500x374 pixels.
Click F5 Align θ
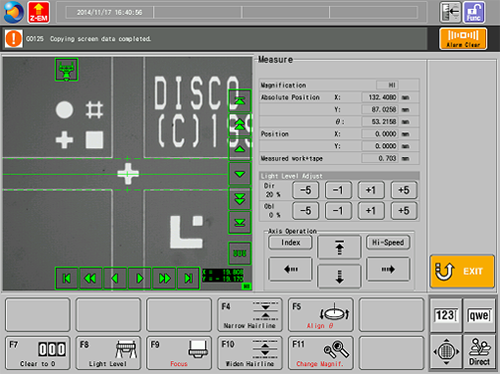pos(320,315)
